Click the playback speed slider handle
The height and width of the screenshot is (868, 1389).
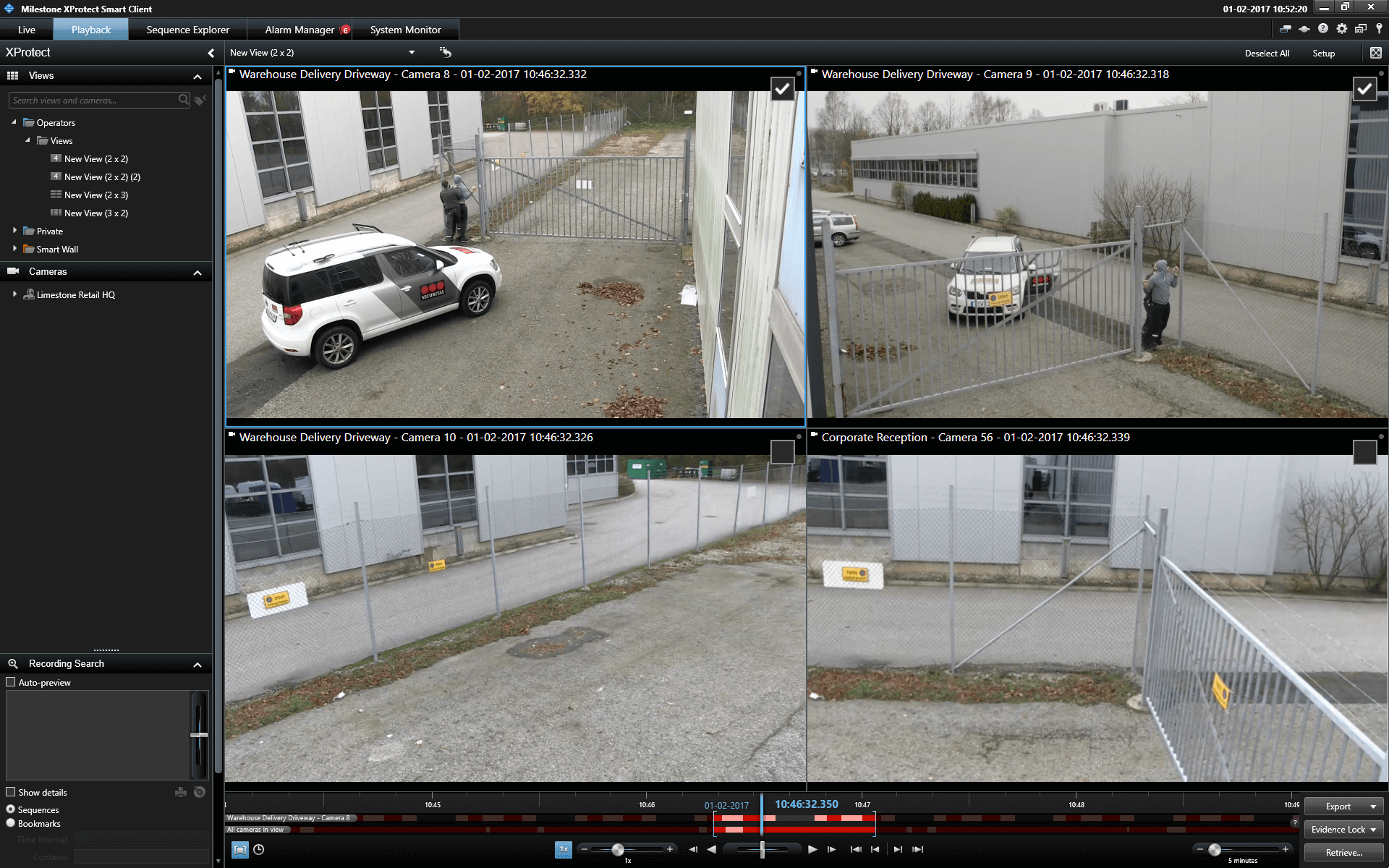618,849
